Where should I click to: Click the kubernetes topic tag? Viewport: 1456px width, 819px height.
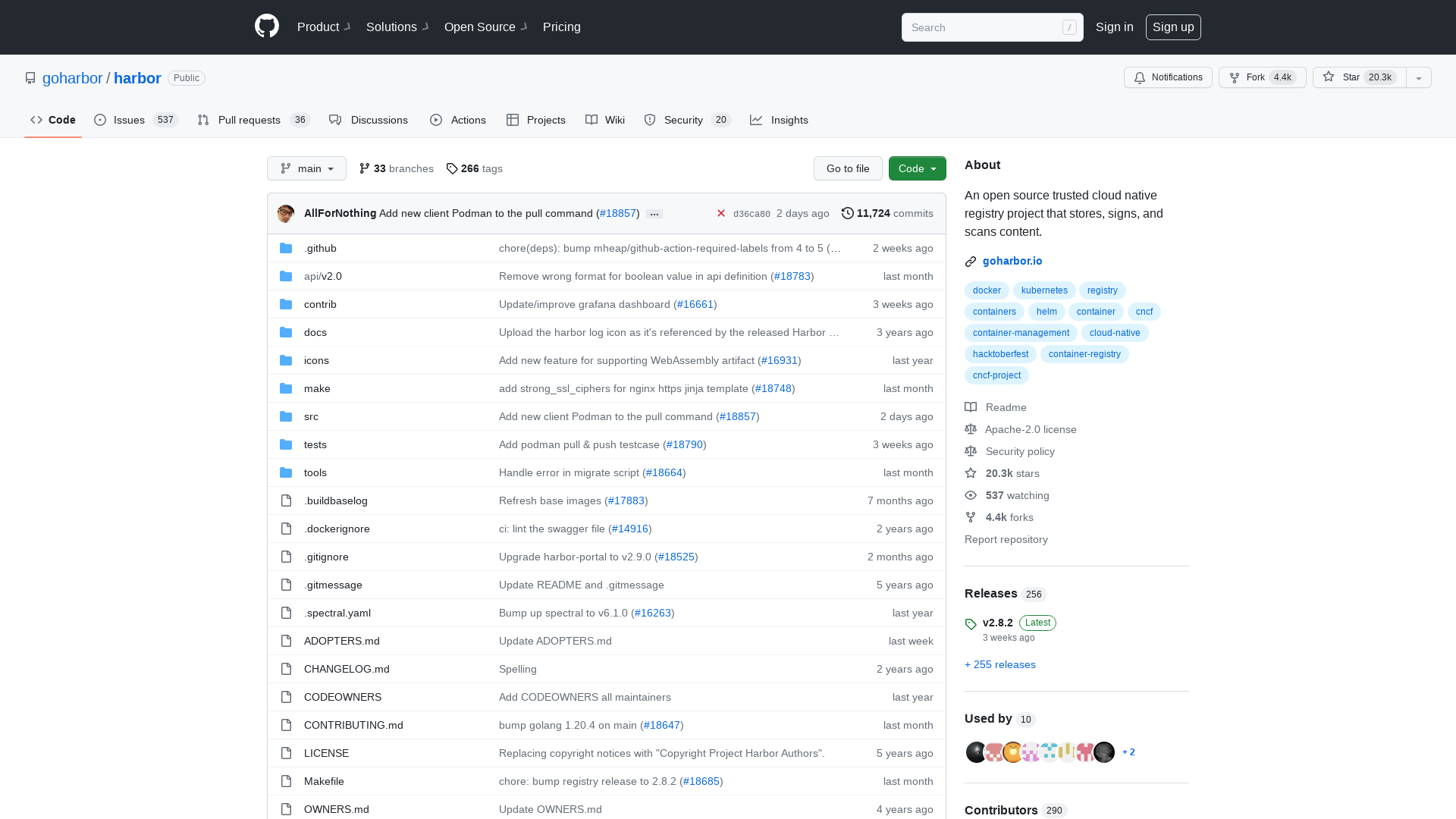click(x=1044, y=290)
